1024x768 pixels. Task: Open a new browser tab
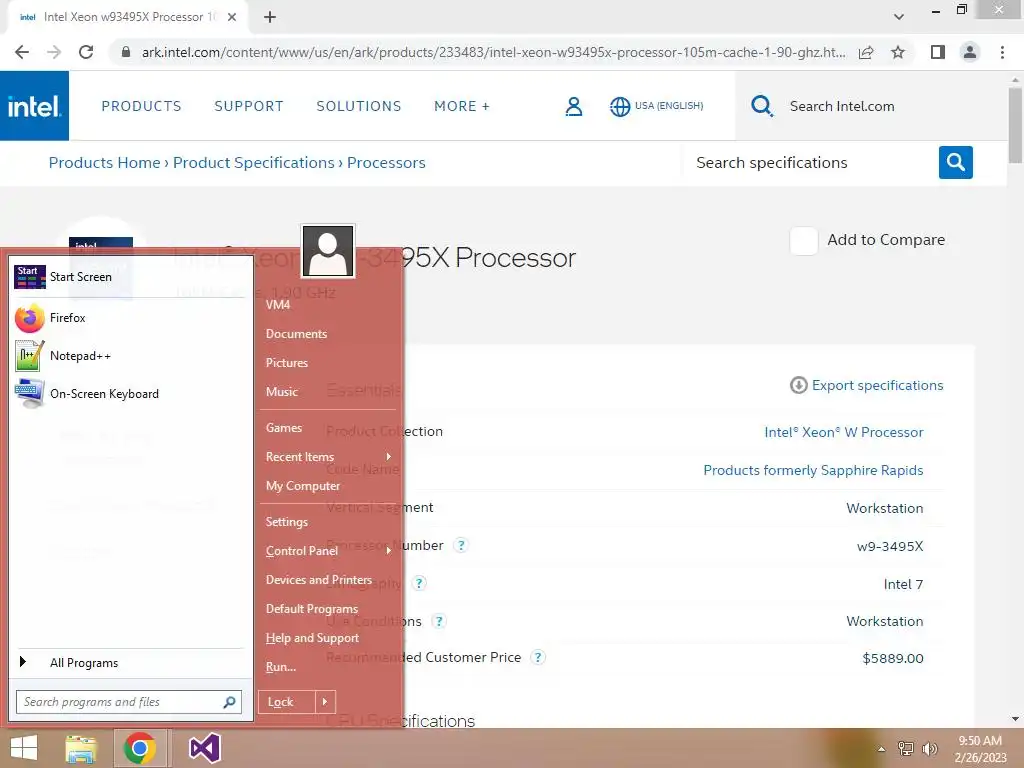pyautogui.click(x=270, y=17)
